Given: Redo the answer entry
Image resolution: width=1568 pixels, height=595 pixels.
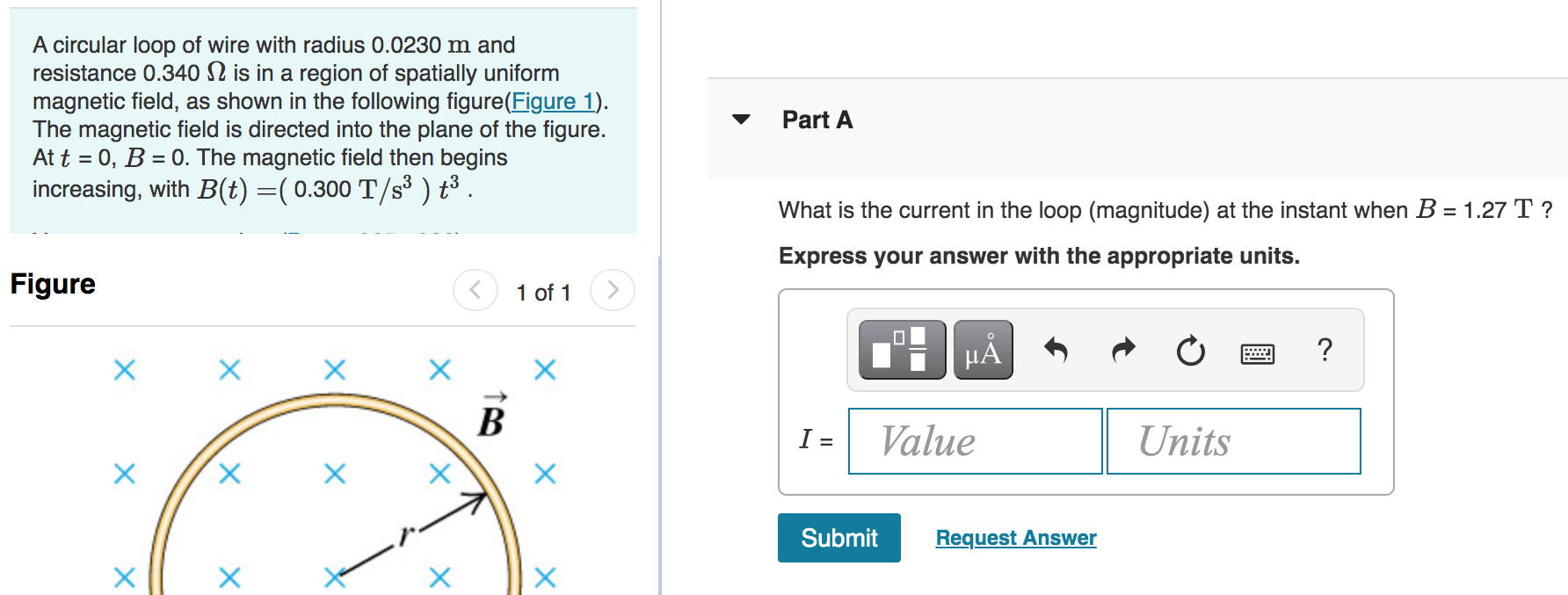Looking at the screenshot, I should (1122, 349).
